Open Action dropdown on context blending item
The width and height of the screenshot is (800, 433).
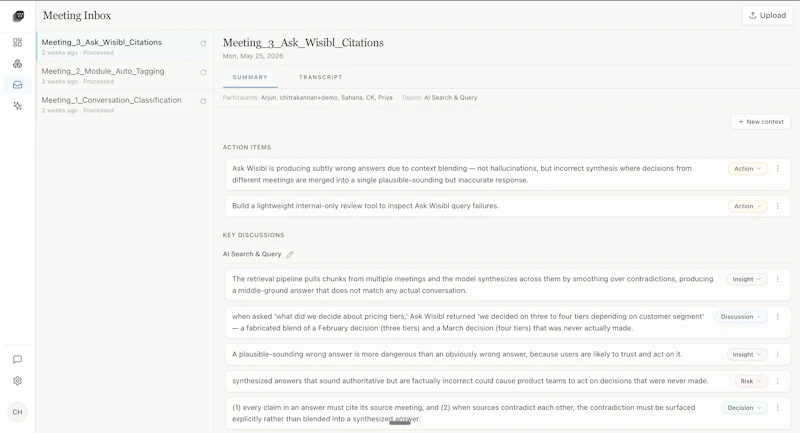point(747,168)
